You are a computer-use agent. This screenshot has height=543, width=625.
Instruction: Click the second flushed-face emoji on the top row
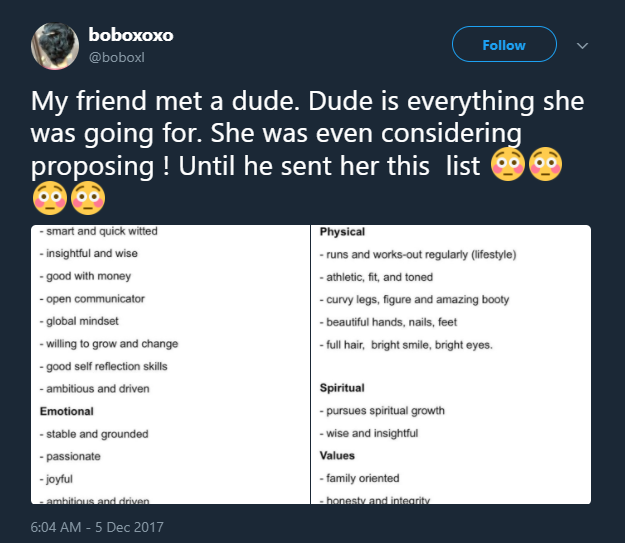545,163
